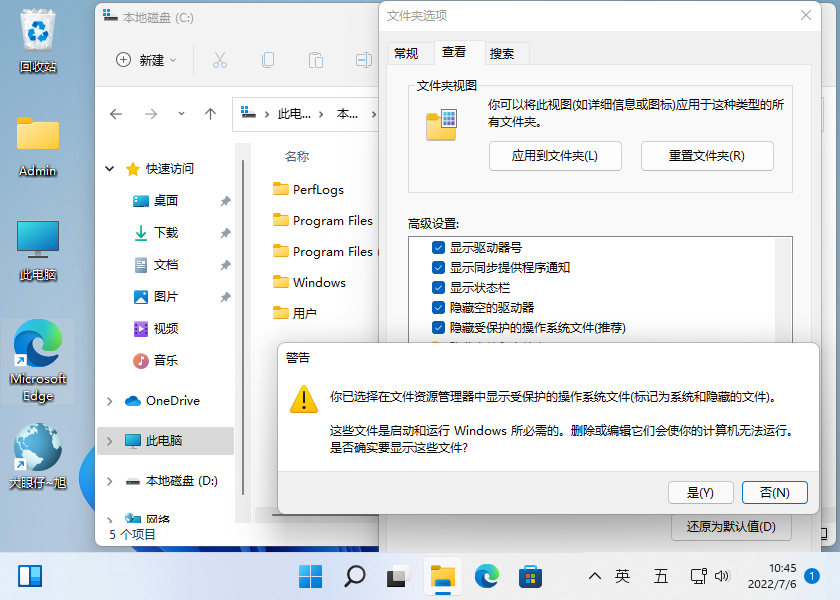Click the navigate up arrow in Explorer
Image resolution: width=840 pixels, height=600 pixels.
211,114
